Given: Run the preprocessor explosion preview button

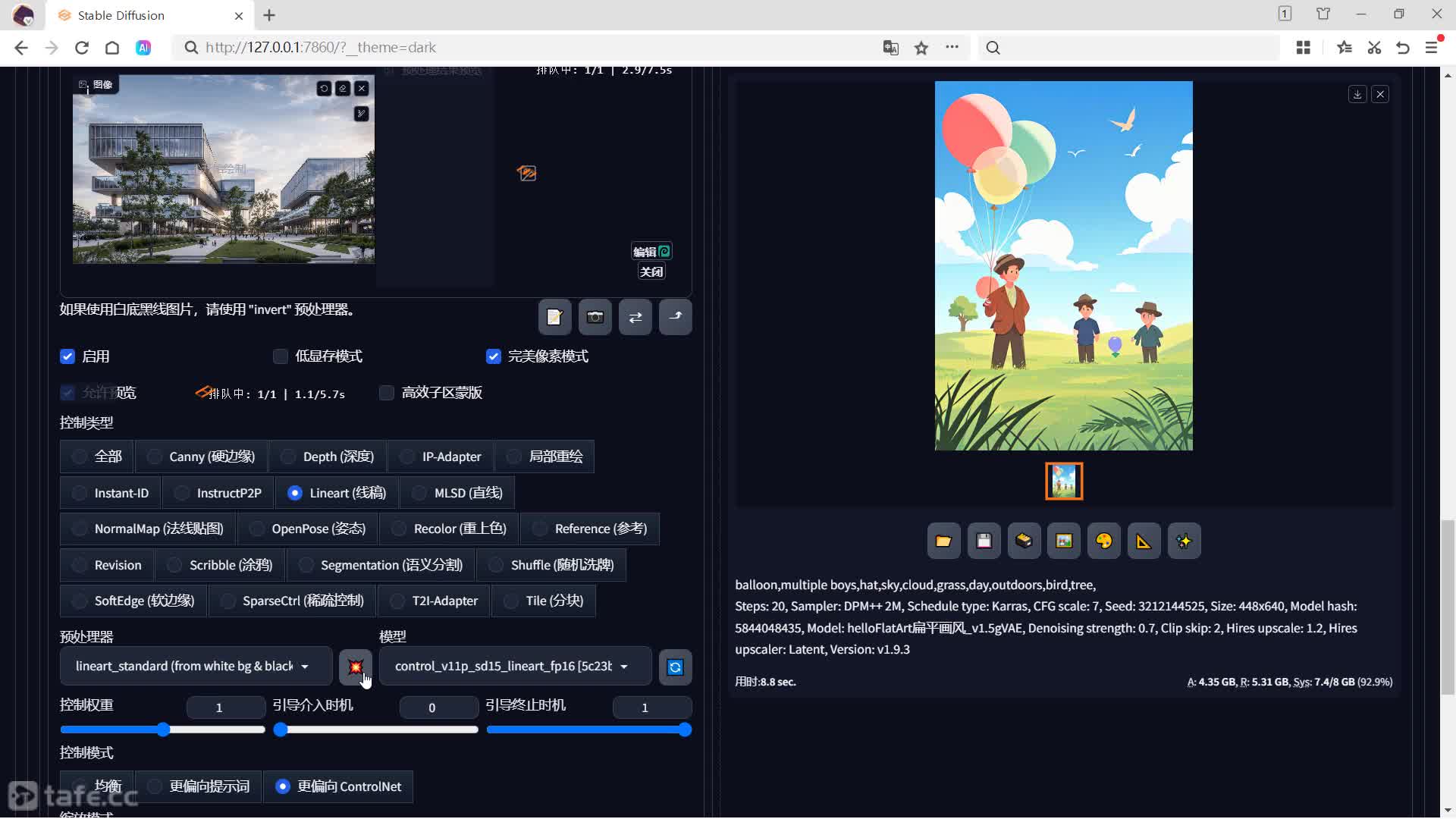Looking at the screenshot, I should point(355,667).
